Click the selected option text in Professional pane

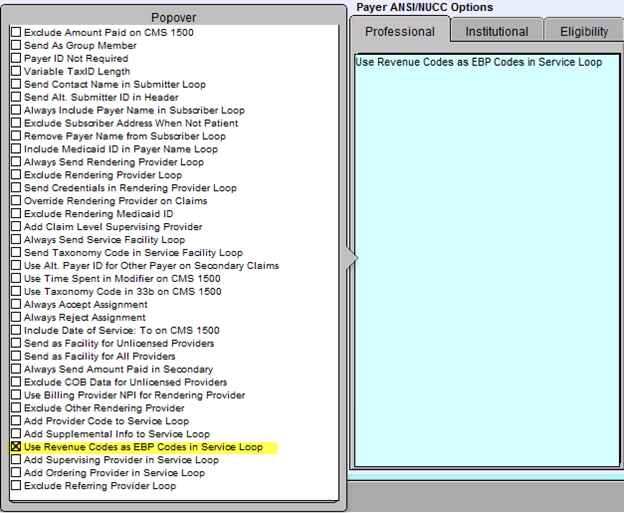(479, 62)
